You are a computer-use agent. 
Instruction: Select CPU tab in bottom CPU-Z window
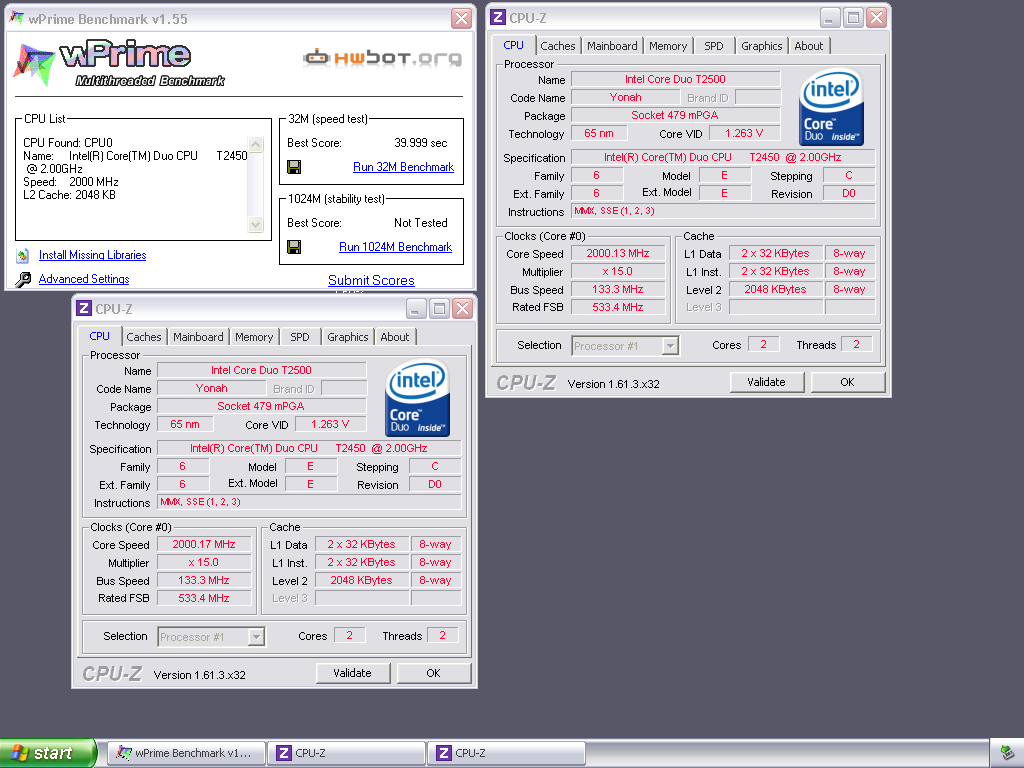[99, 336]
